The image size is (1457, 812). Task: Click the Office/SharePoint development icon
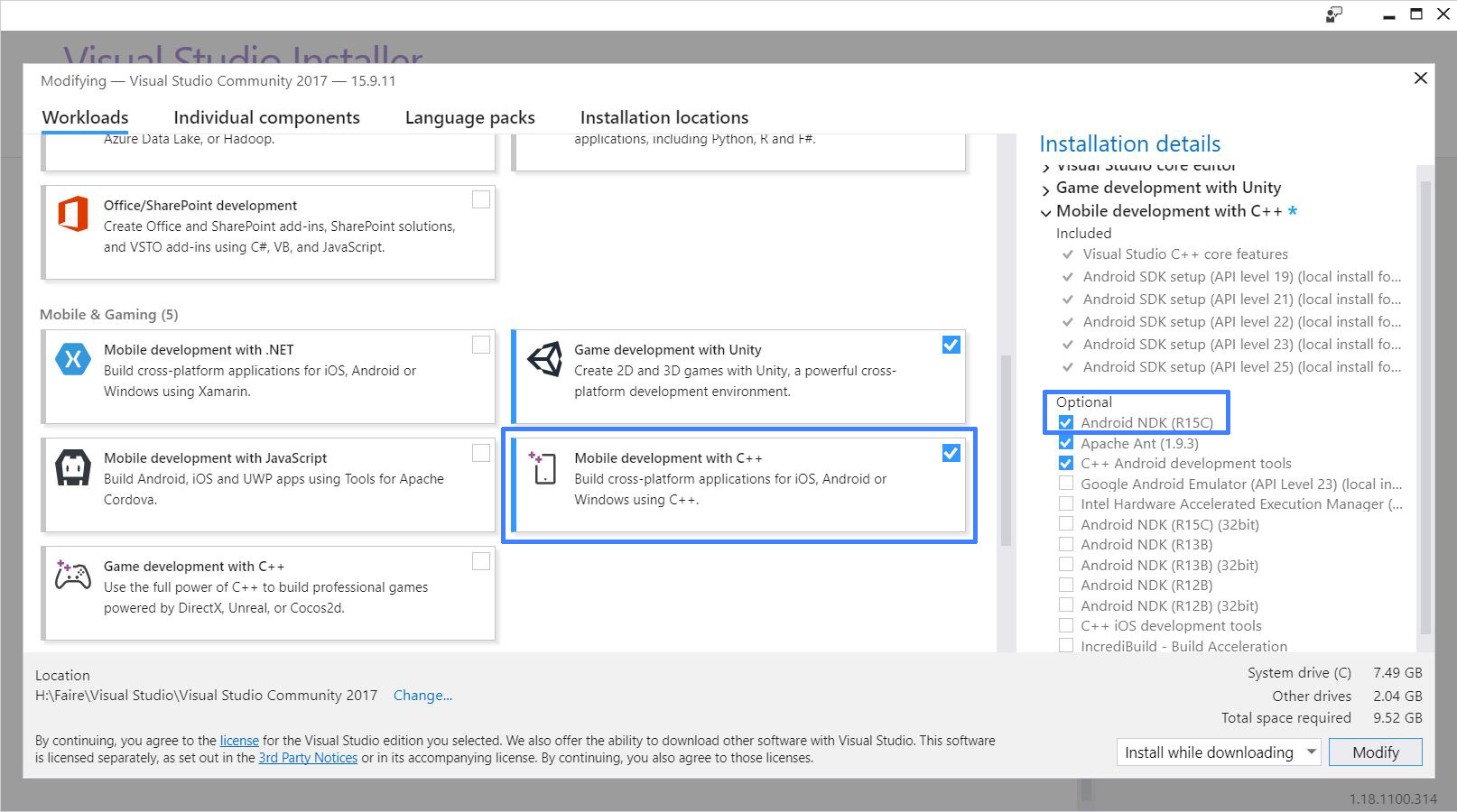point(73,215)
